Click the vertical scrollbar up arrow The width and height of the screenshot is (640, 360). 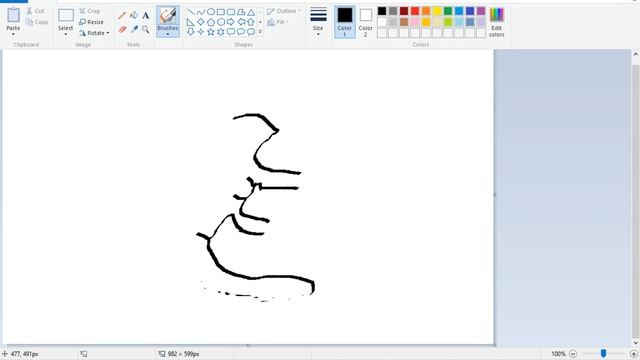point(636,53)
